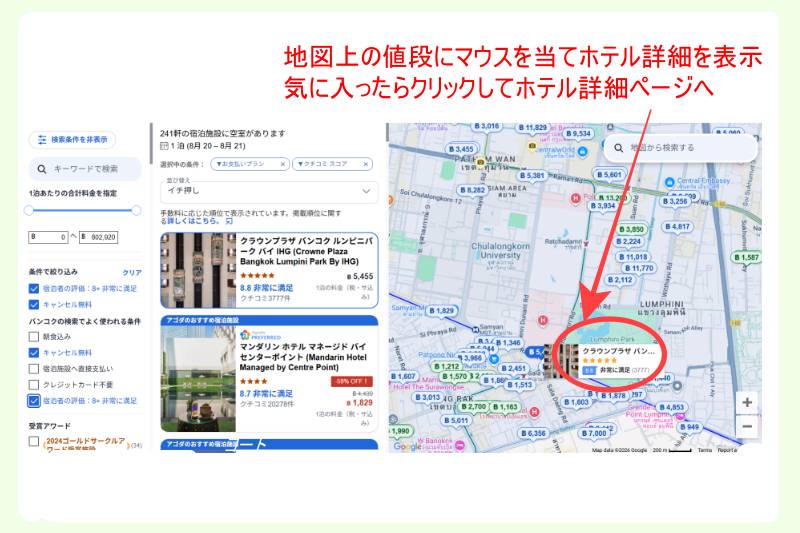Open Crowne Plaza Bangkok Lumpini Park hotel title
The height and width of the screenshot is (533, 800).
(x=306, y=251)
